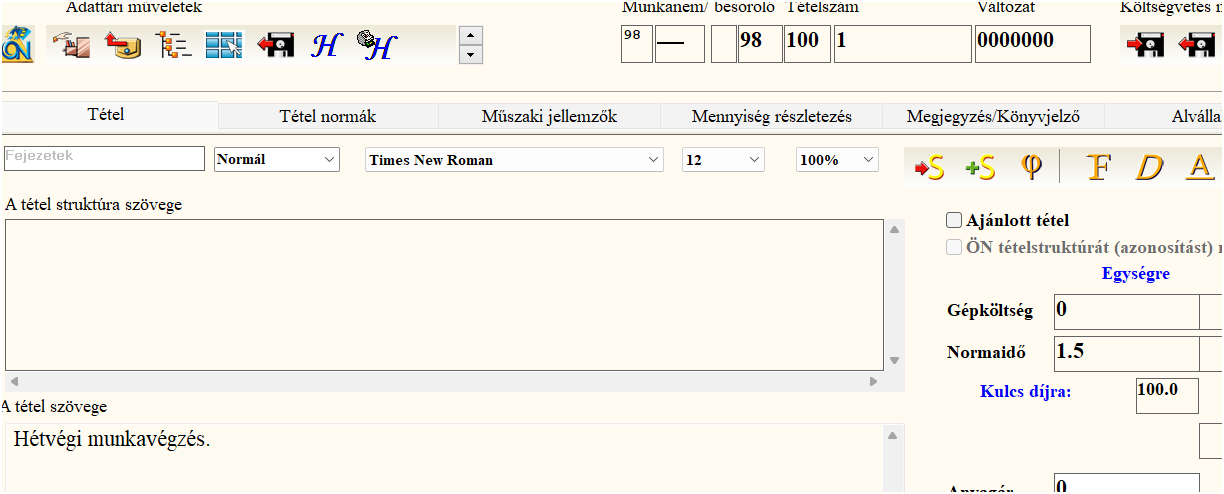This screenshot has height=494, width=1224.
Task: Click the Fejezetek input field
Action: coord(104,158)
